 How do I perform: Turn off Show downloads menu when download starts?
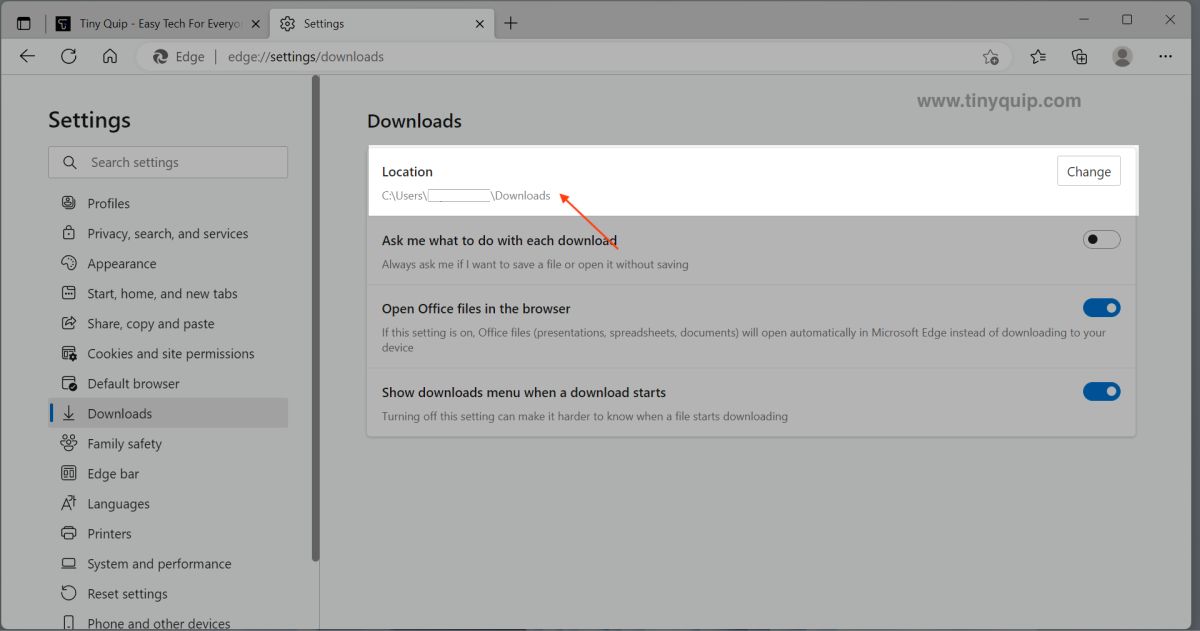[1101, 391]
